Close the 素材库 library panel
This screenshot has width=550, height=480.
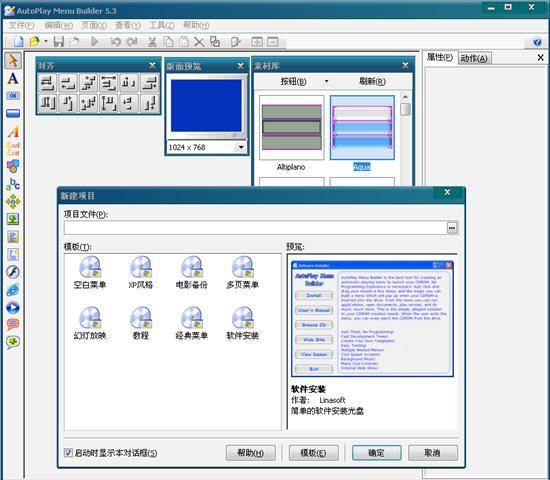coord(405,65)
